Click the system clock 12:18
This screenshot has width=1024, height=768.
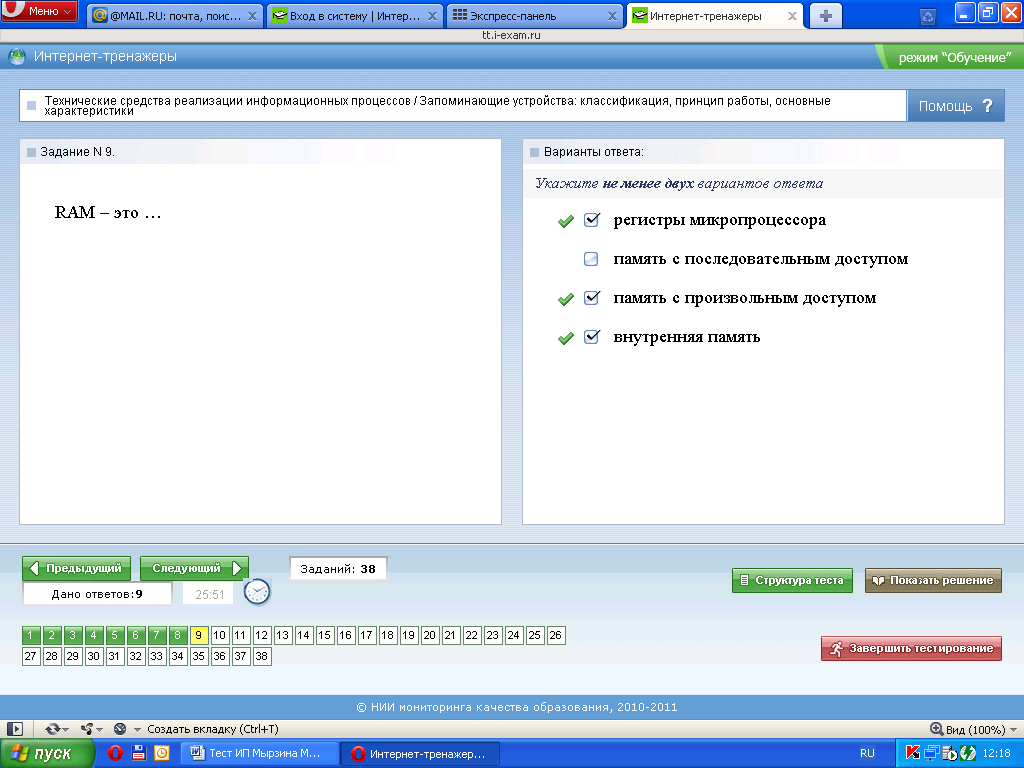click(997, 753)
